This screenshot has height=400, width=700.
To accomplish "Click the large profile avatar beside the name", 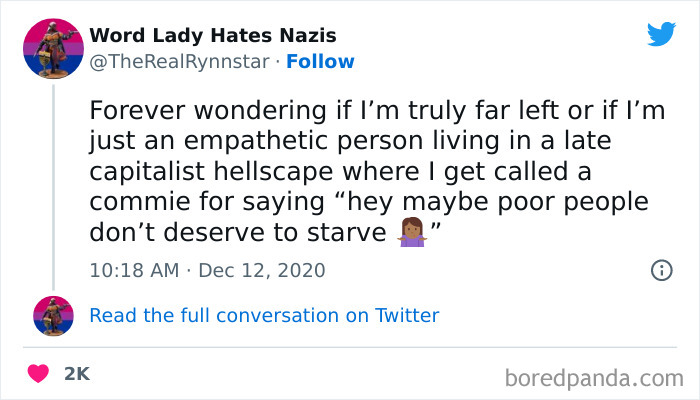I will pyautogui.click(x=53, y=48).
